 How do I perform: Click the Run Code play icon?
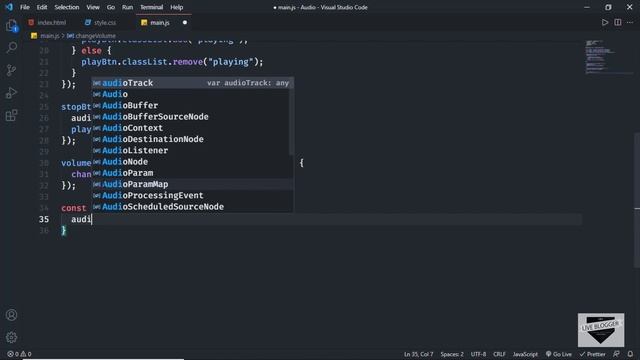point(605,22)
